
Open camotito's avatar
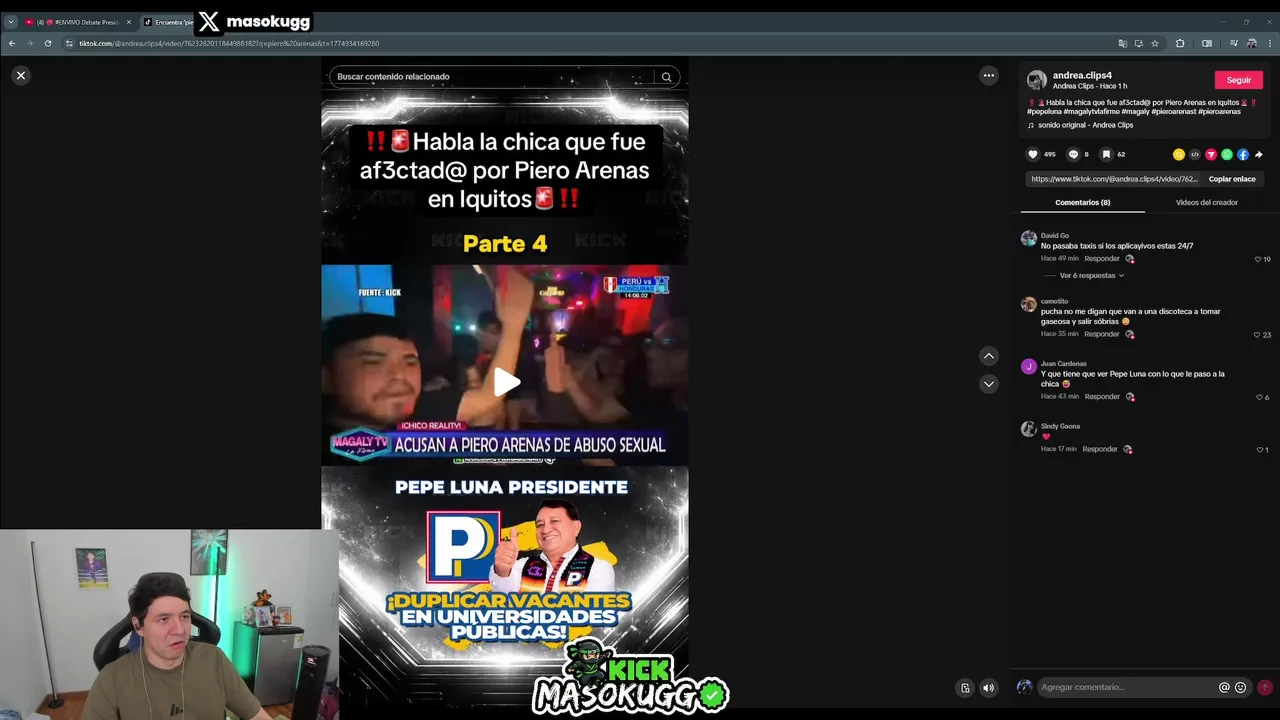pos(1028,304)
